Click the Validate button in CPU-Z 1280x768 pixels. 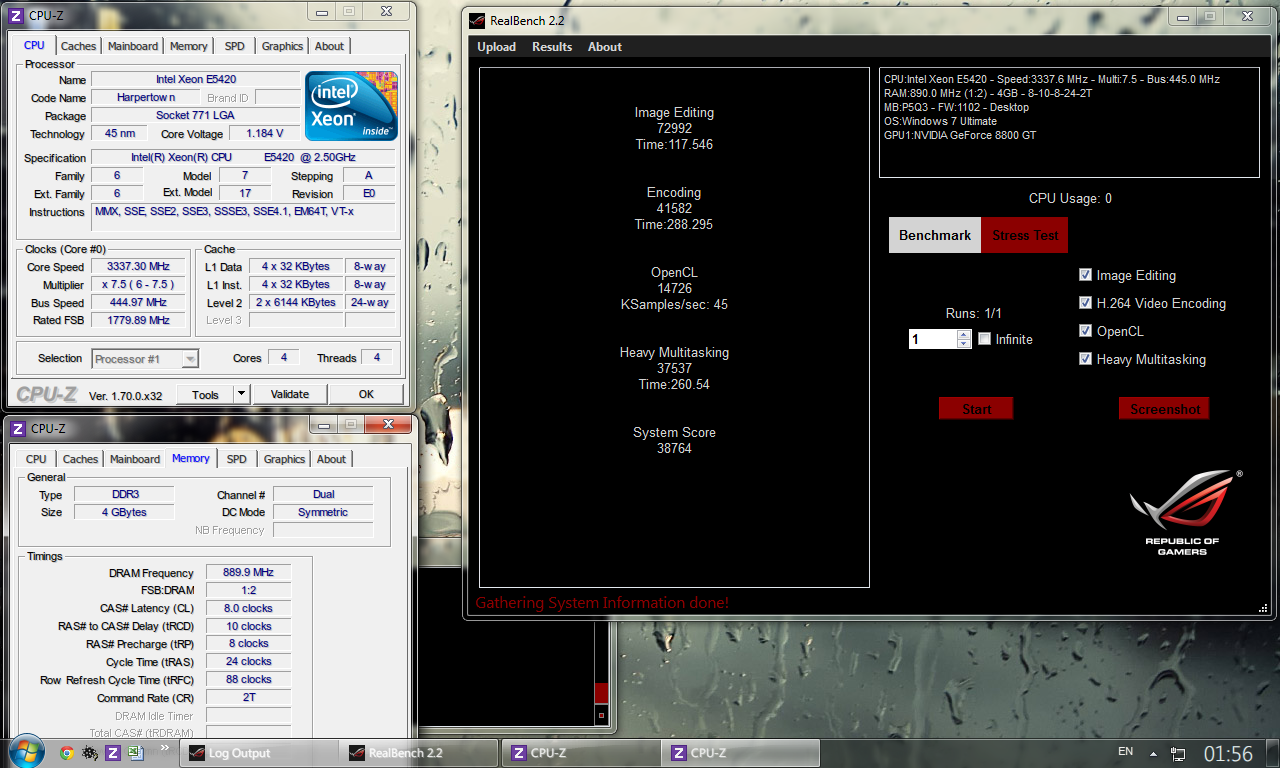(290, 394)
